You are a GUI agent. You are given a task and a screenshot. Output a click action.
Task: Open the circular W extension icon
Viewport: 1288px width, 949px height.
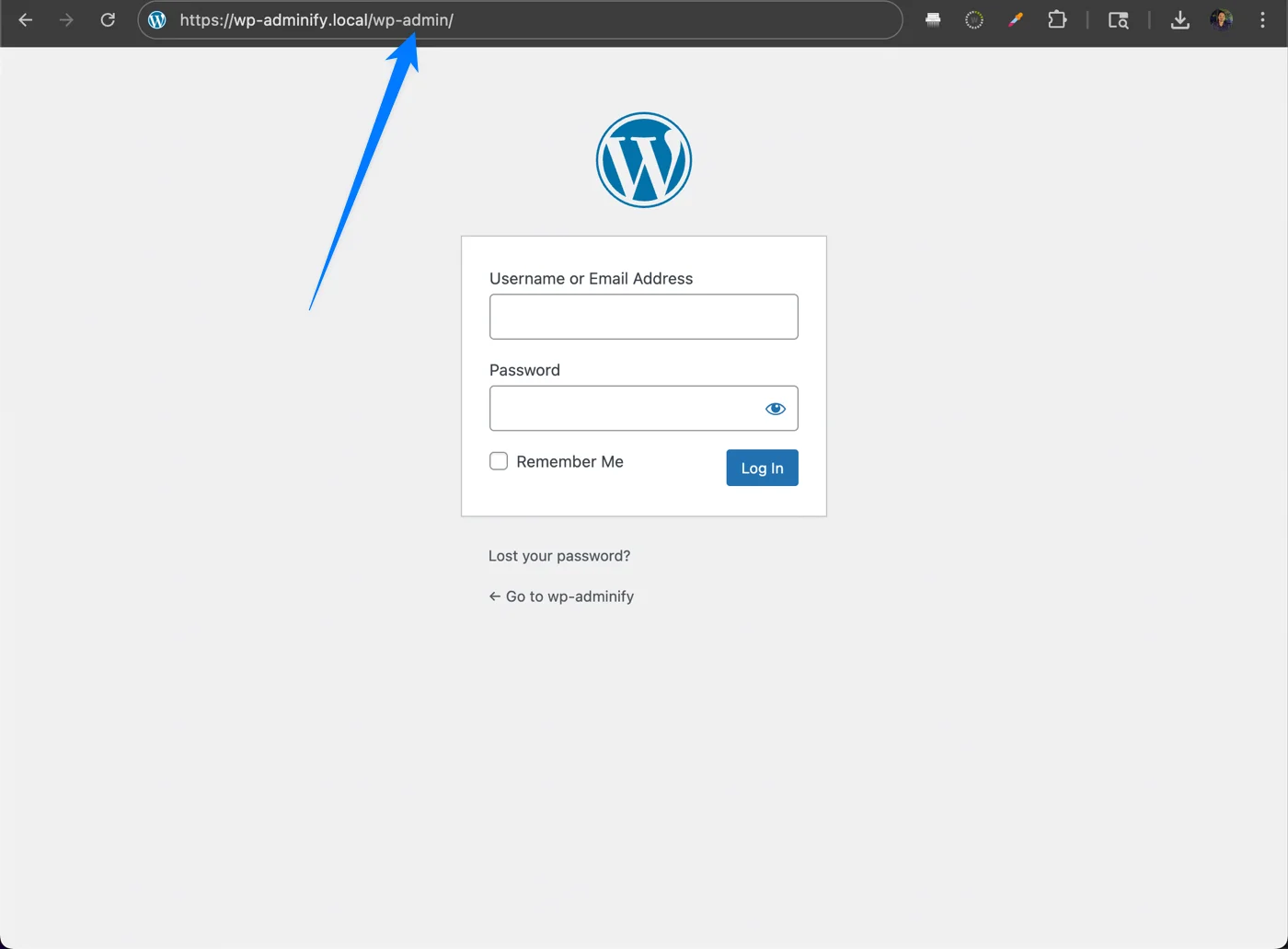(973, 19)
